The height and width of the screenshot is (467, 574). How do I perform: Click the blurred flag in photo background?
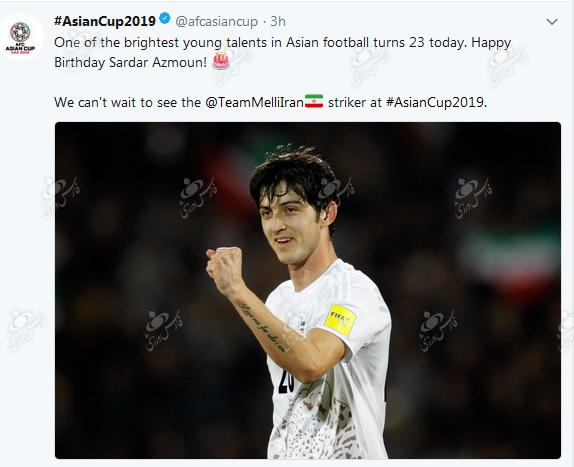(x=511, y=255)
